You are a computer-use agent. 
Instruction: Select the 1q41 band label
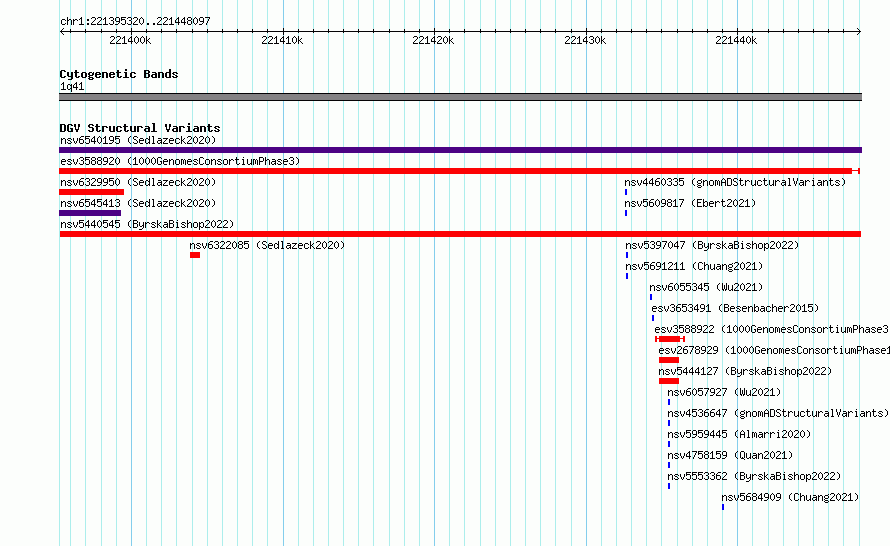tap(72, 87)
